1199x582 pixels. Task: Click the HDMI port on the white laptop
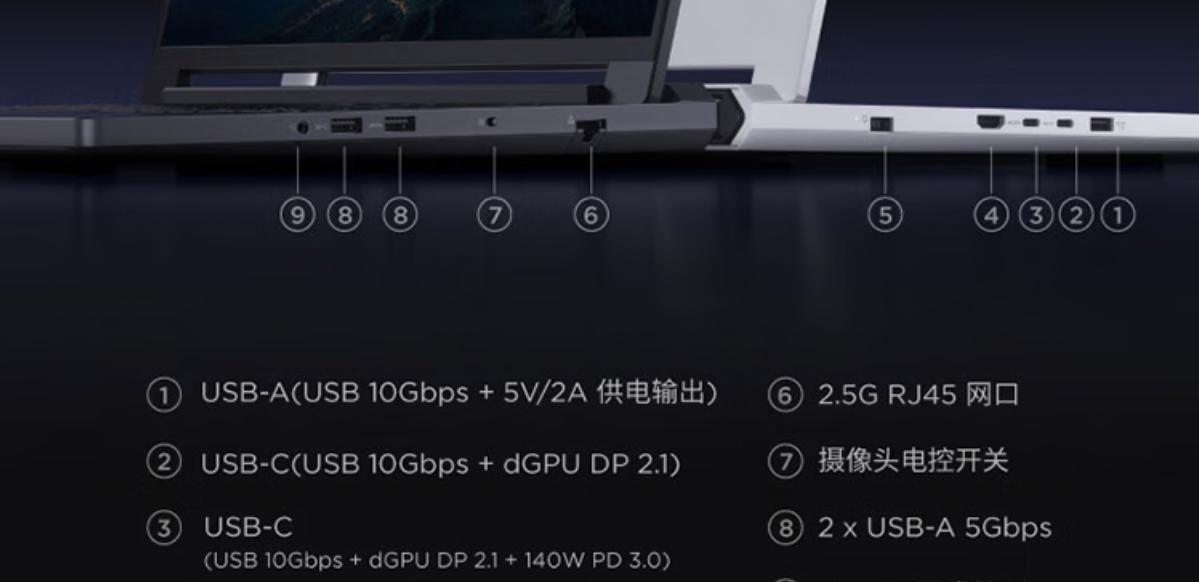tap(991, 122)
